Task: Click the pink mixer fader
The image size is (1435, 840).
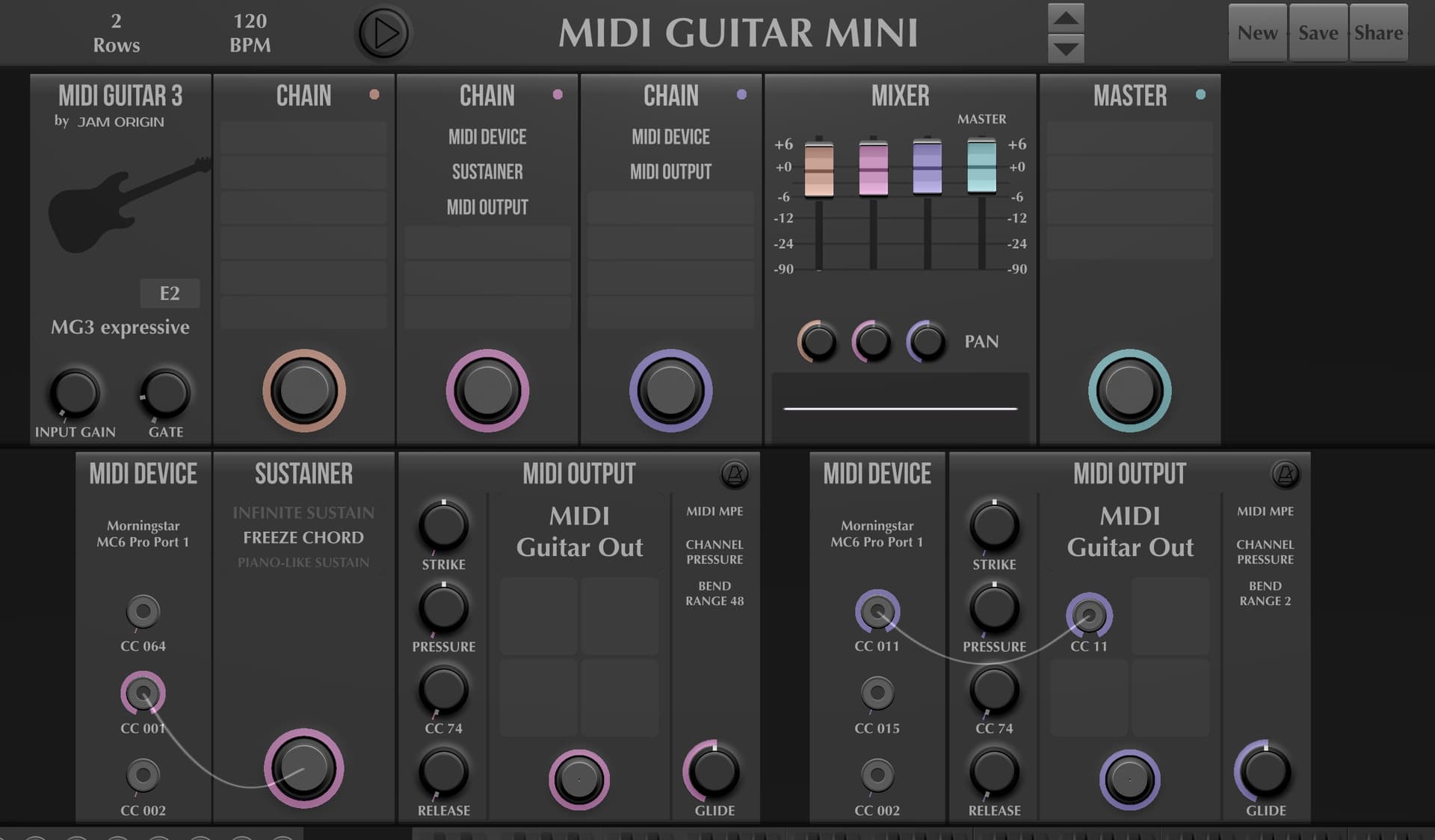Action: [x=873, y=170]
